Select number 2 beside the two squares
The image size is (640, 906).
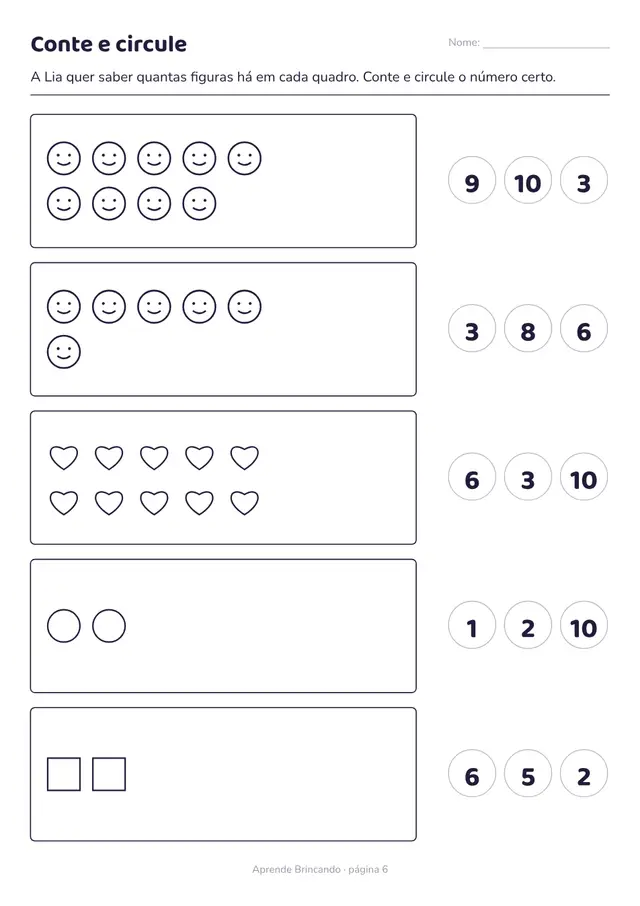[584, 774]
